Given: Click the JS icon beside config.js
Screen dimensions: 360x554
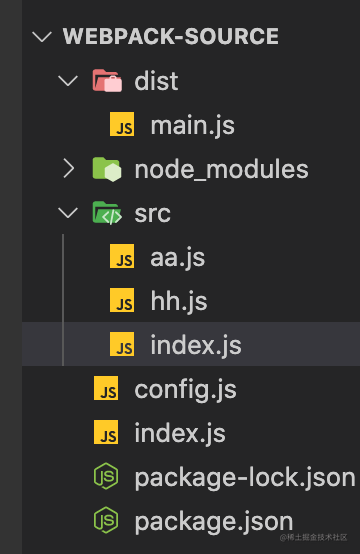Looking at the screenshot, I should (x=106, y=388).
